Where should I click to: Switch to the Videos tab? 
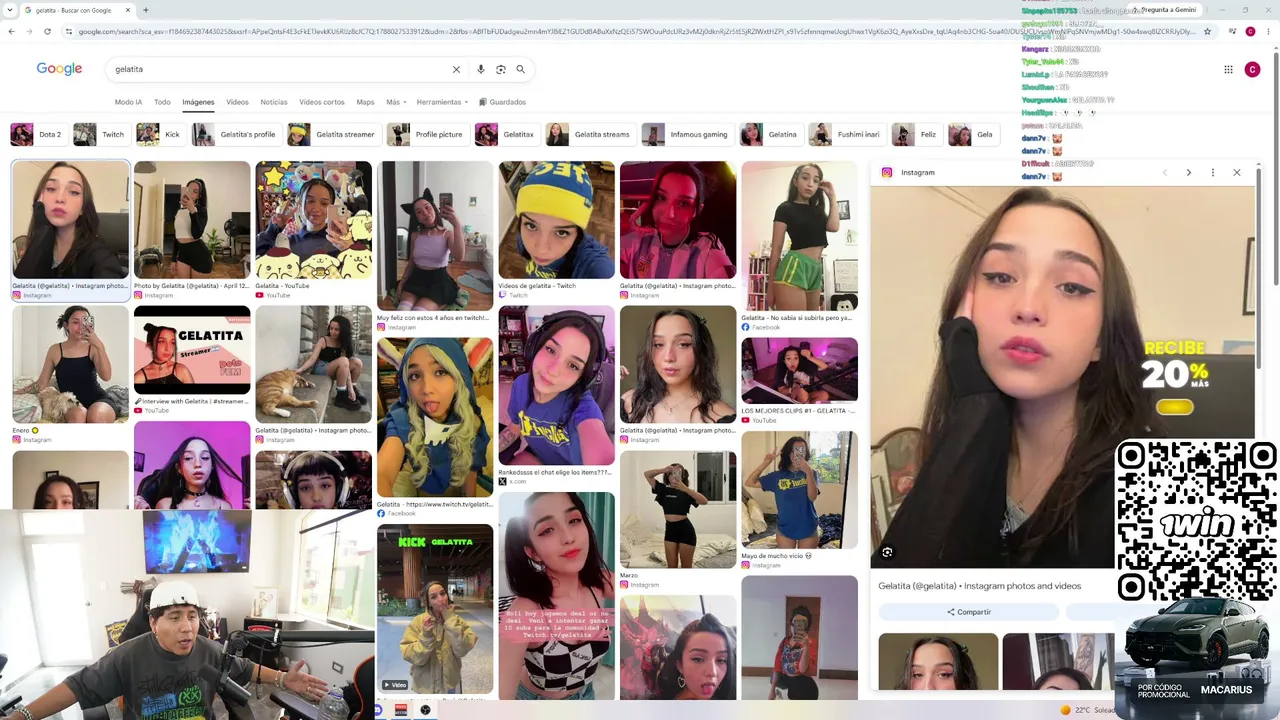click(x=237, y=102)
